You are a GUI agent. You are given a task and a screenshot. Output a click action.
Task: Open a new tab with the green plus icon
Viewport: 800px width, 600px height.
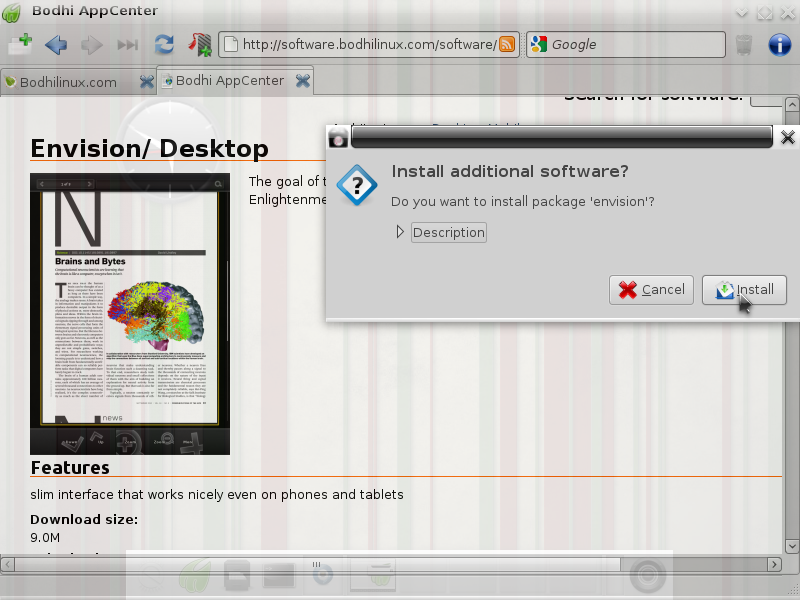(20, 44)
